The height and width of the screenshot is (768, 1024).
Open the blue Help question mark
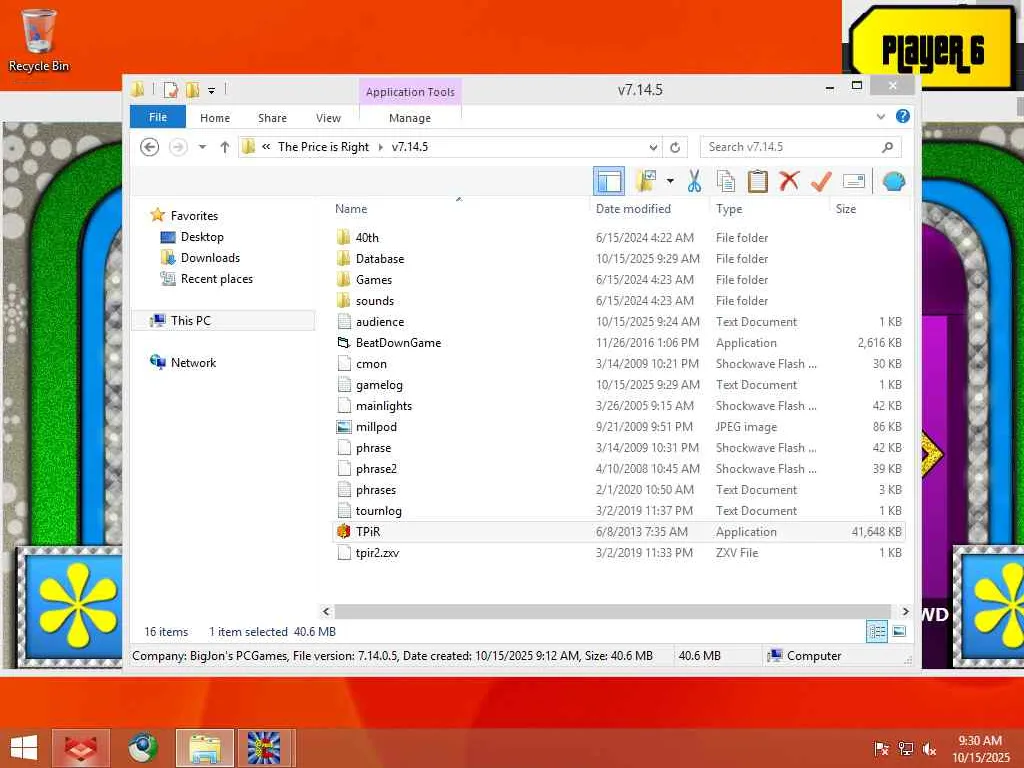pyautogui.click(x=903, y=116)
